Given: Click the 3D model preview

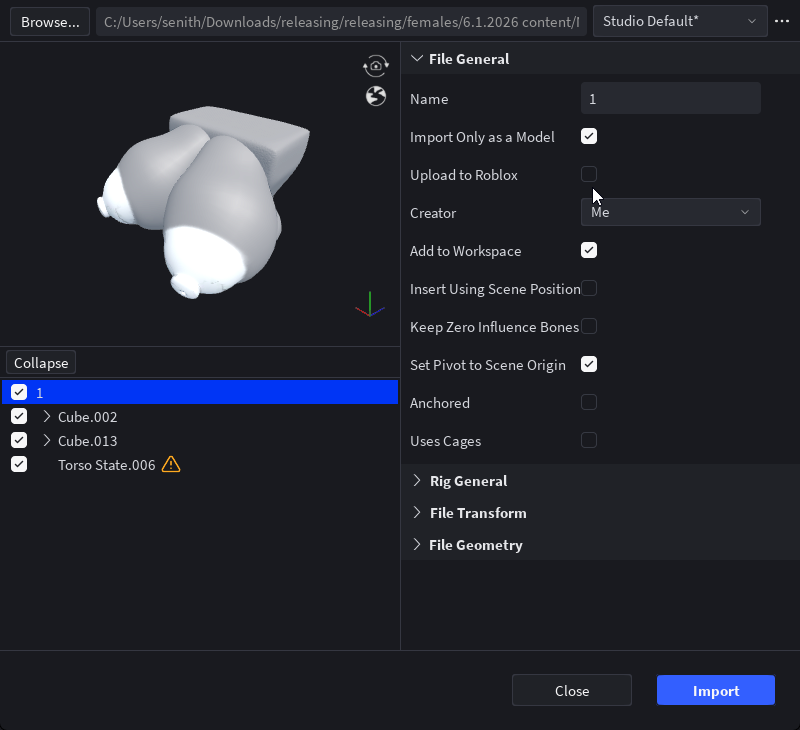Looking at the screenshot, I should [x=204, y=202].
